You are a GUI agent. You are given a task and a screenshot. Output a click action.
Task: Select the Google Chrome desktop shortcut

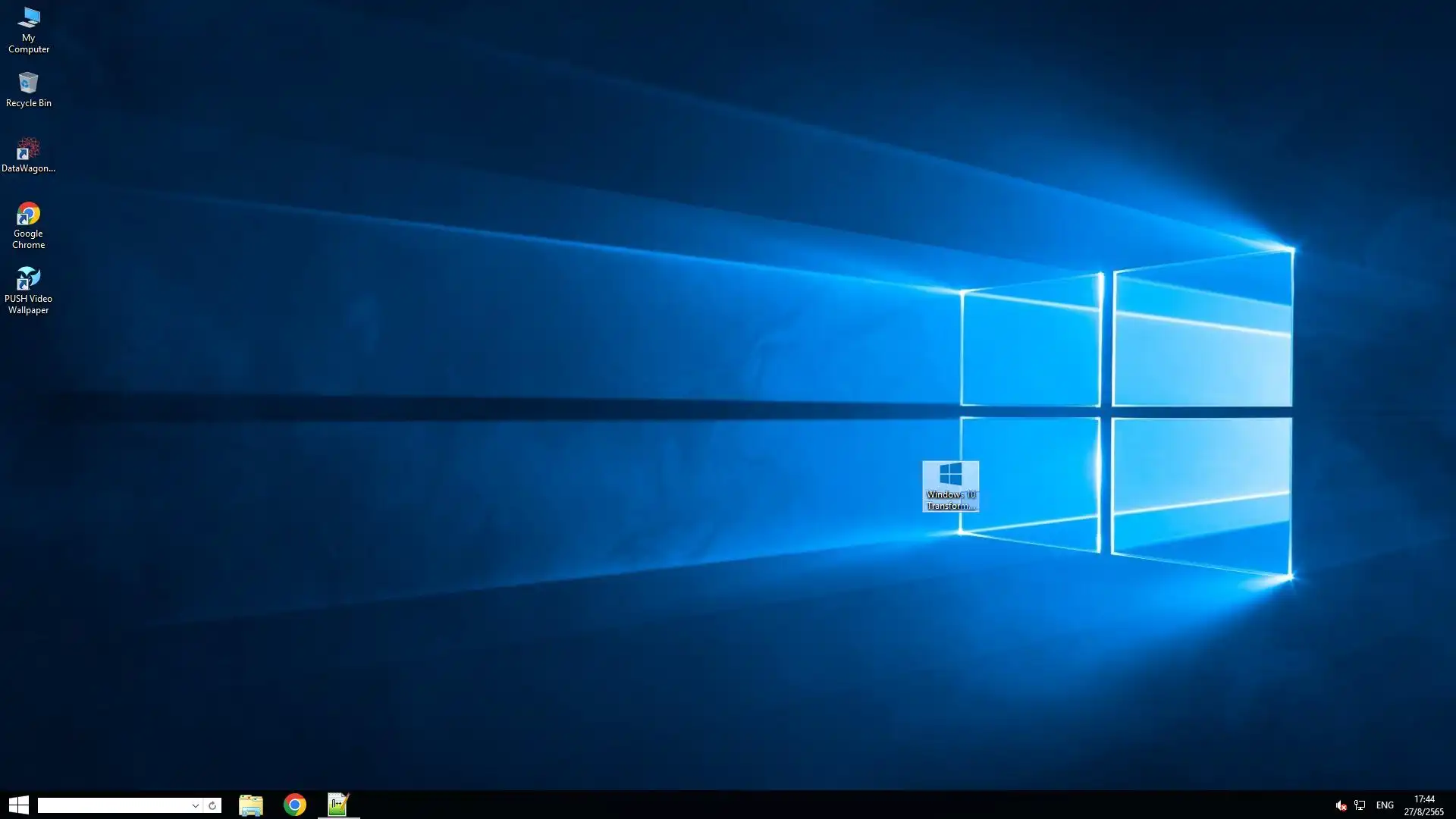(29, 215)
